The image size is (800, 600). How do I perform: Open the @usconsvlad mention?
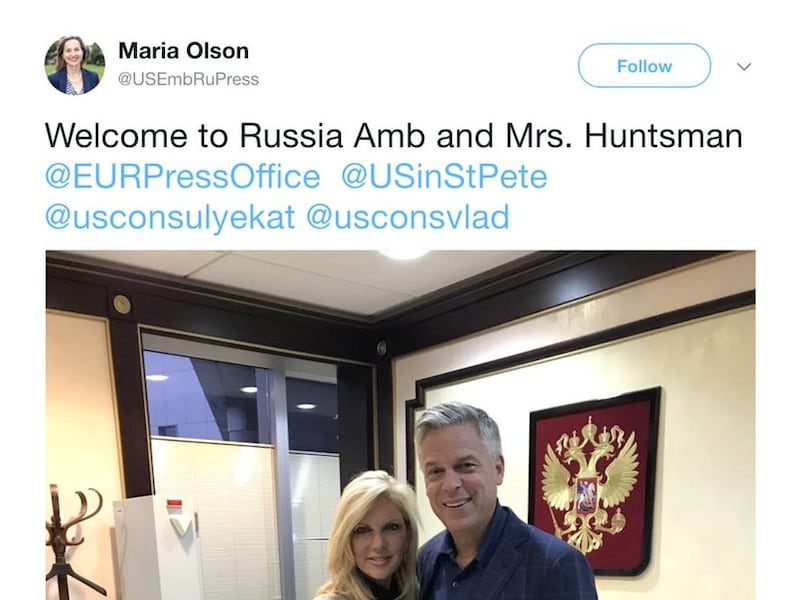pyautogui.click(x=408, y=217)
